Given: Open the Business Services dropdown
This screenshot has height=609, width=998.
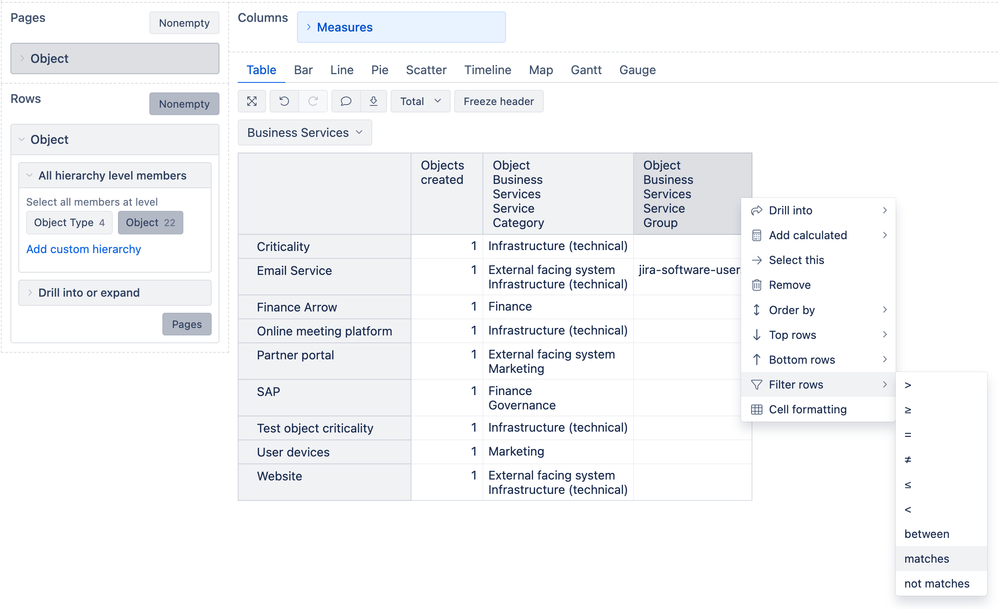Looking at the screenshot, I should point(304,132).
